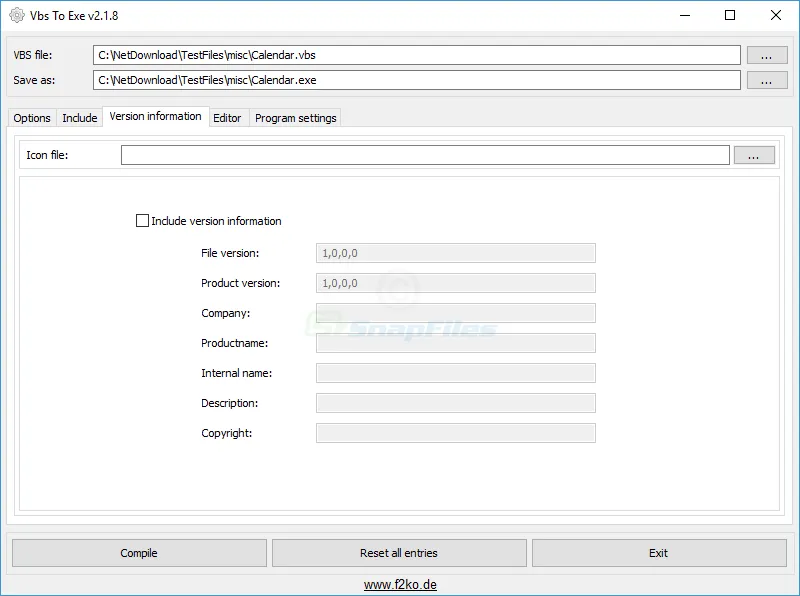Browse for the VBS file
800x596 pixels.
click(x=767, y=55)
